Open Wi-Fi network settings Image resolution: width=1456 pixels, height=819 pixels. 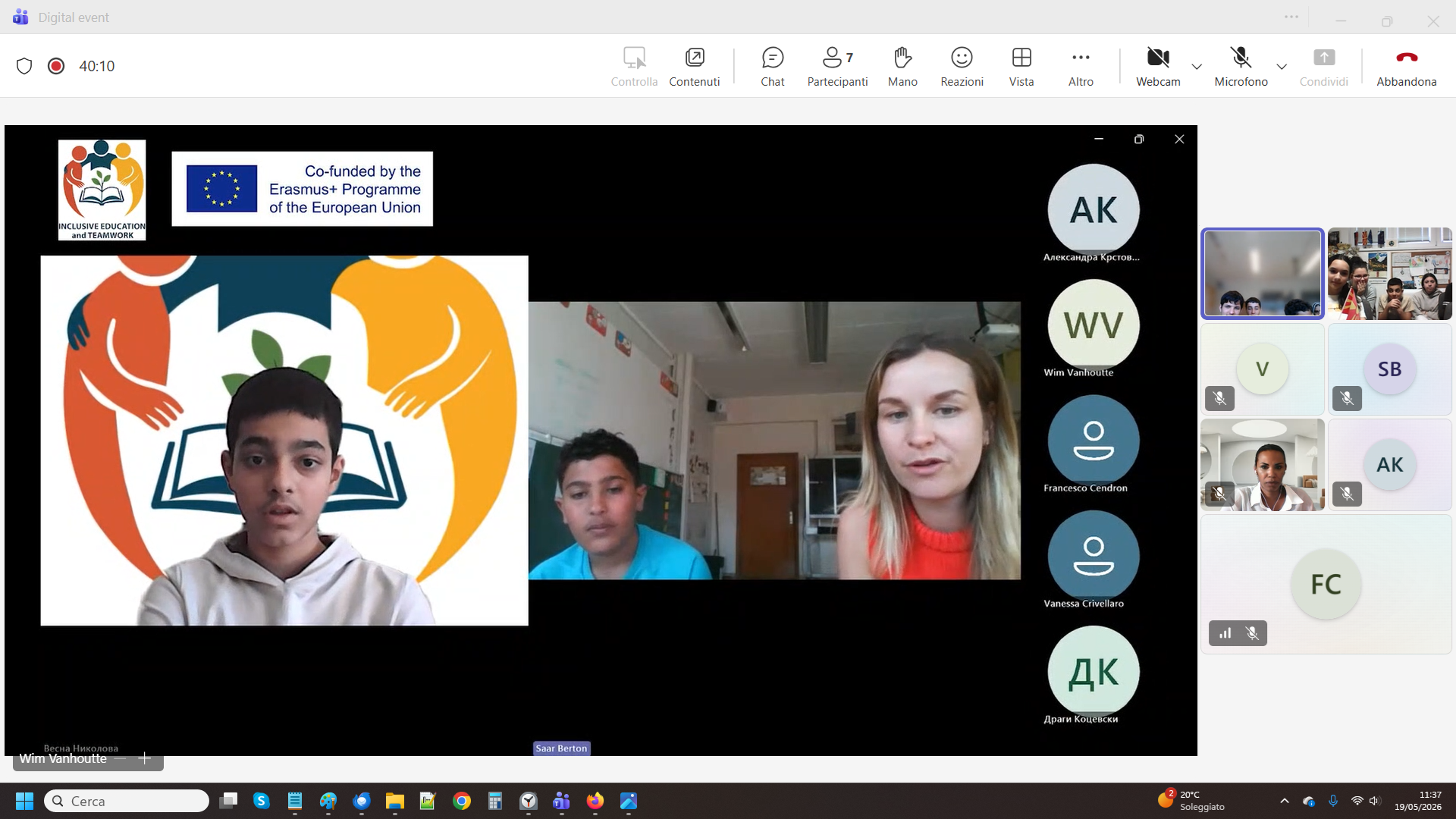1357,801
